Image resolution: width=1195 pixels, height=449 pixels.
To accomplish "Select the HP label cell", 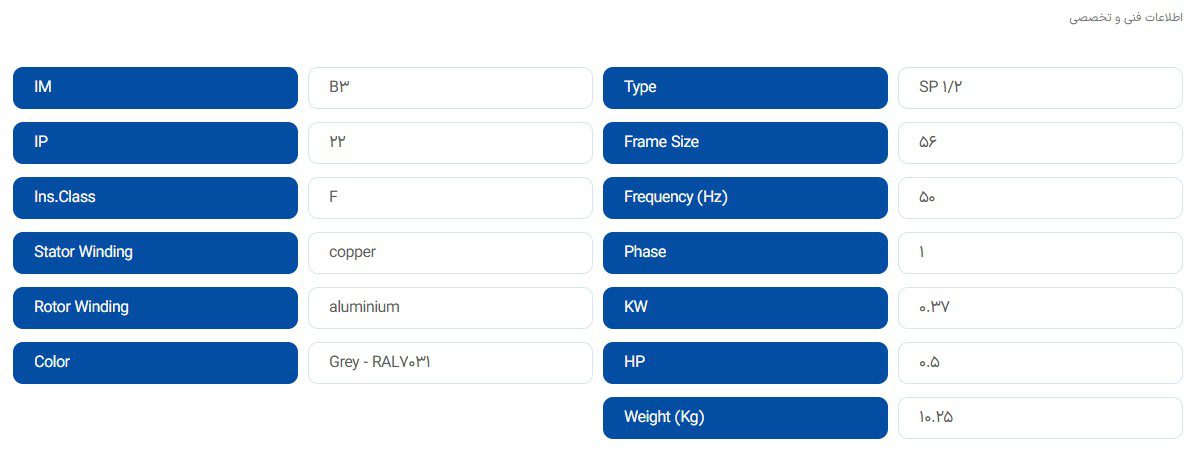I will pos(745,363).
